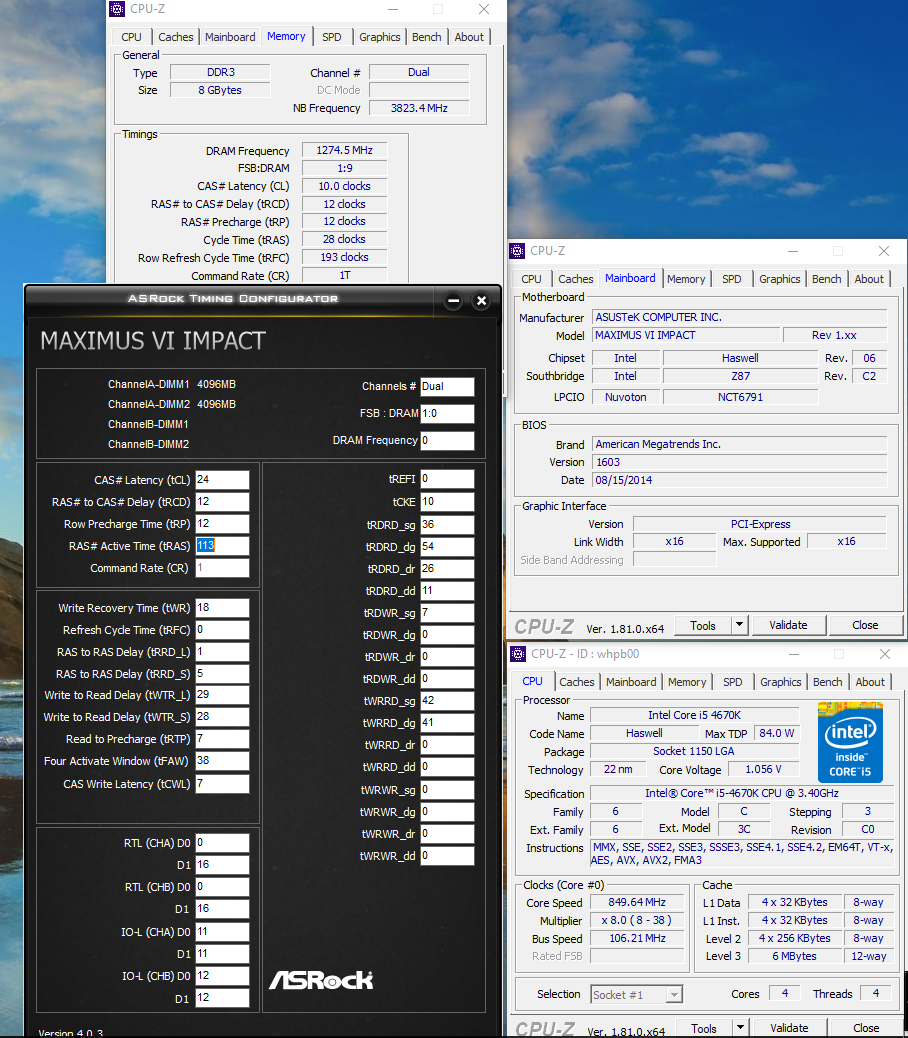
Task: Click the LPCIO NCT6791 value
Action: click(741, 397)
